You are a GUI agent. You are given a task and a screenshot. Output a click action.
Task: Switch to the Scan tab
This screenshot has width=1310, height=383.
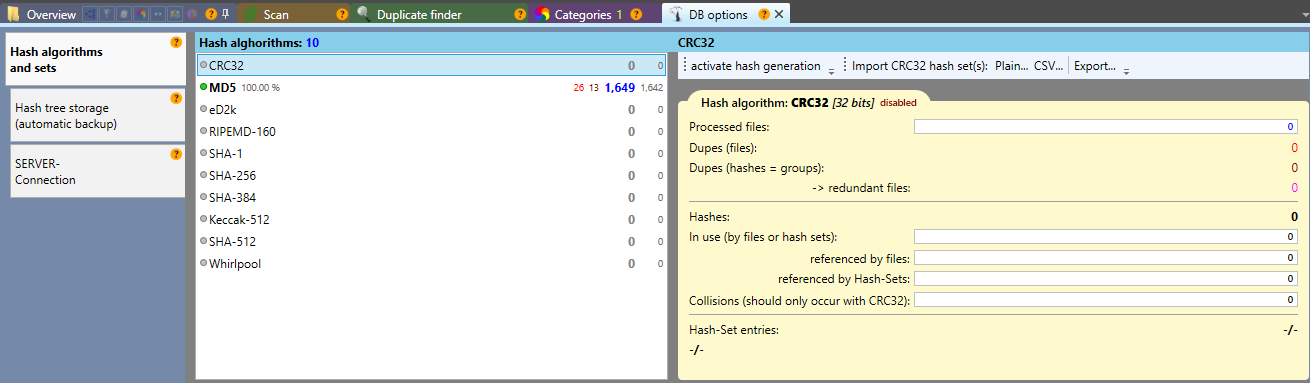point(276,15)
